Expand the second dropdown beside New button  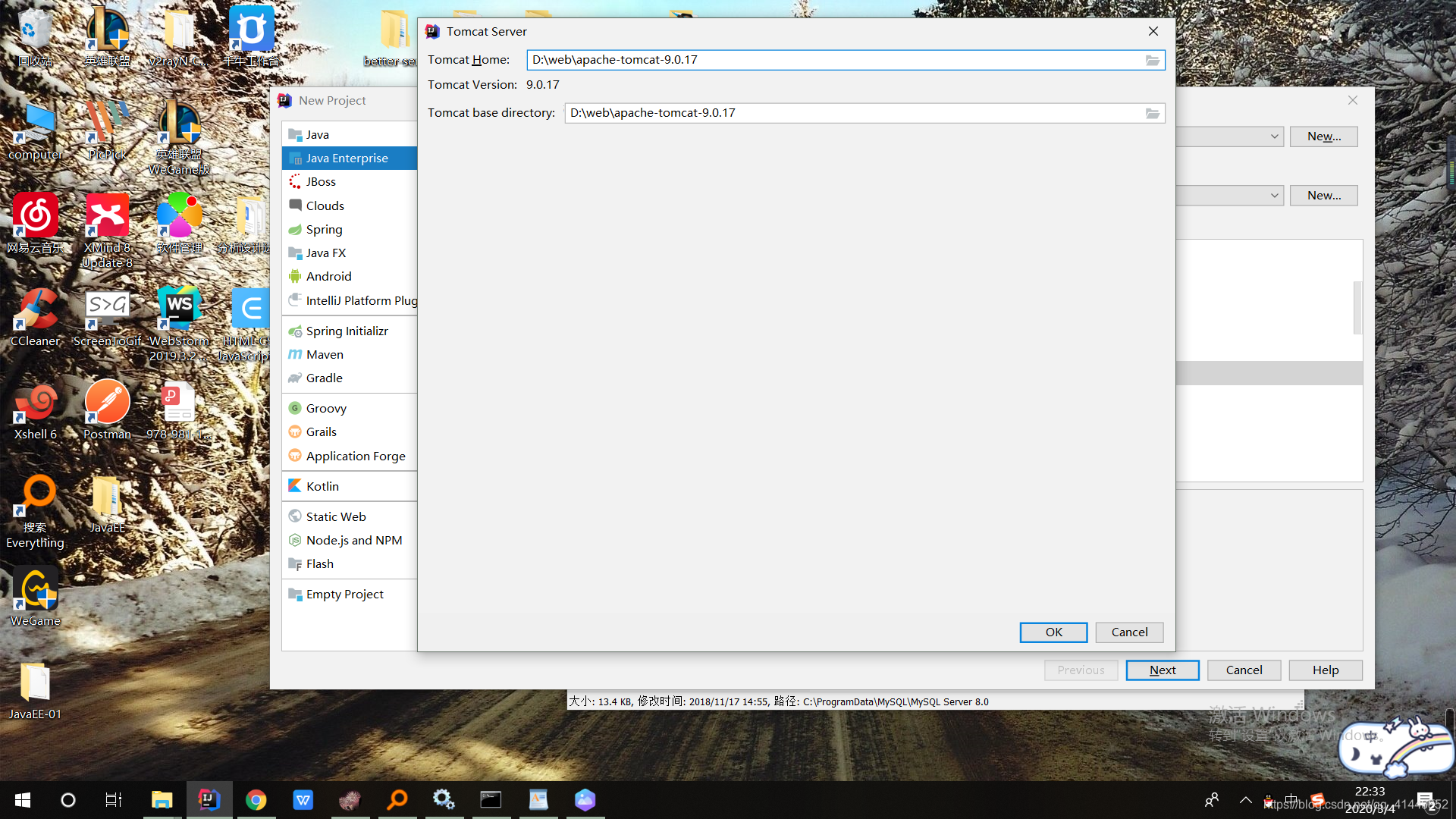coord(1275,196)
